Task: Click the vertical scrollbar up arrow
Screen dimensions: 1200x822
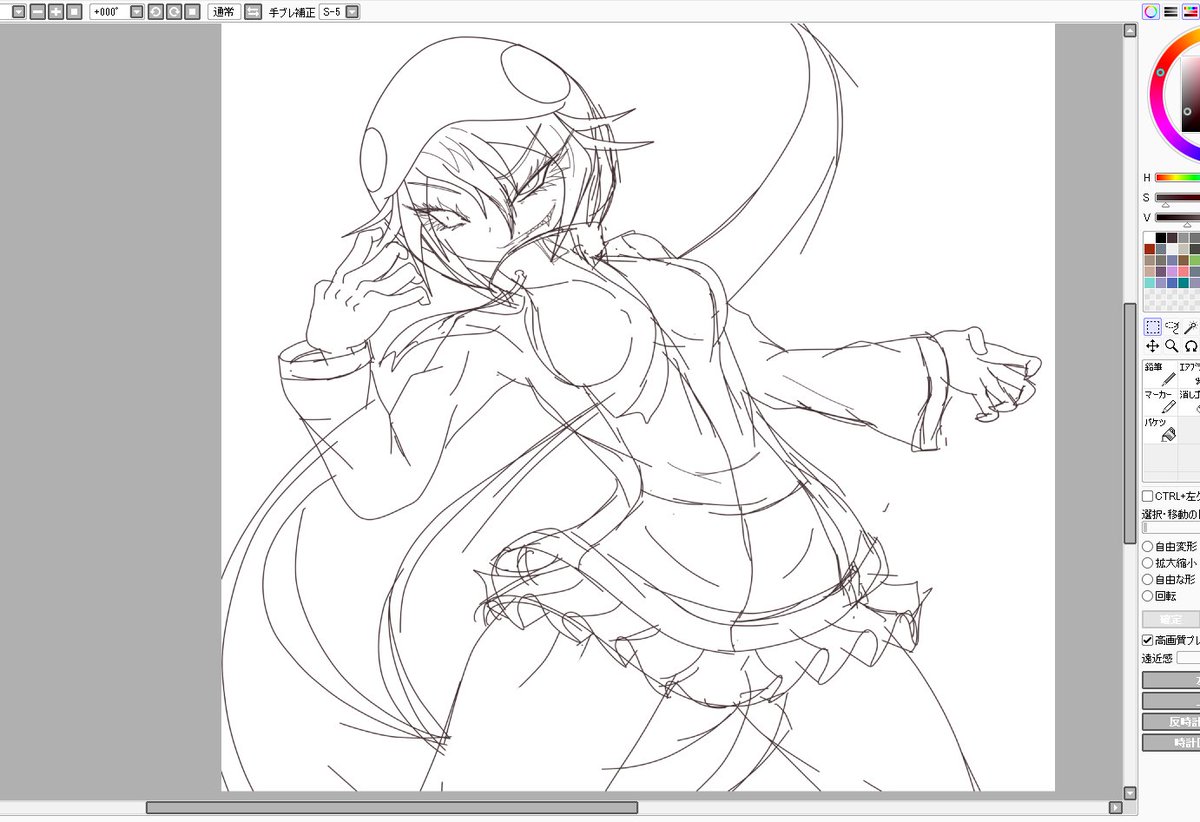Action: point(1130,30)
